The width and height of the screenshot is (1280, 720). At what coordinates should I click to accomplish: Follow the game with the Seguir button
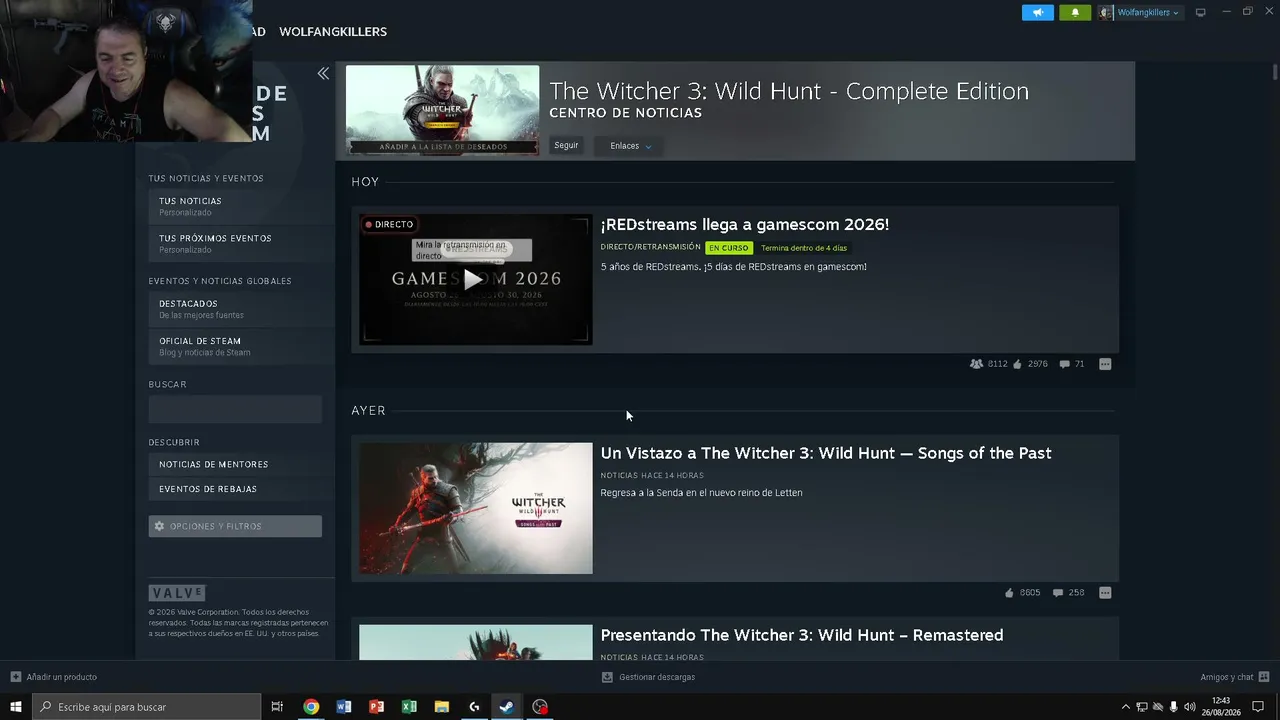pos(566,146)
